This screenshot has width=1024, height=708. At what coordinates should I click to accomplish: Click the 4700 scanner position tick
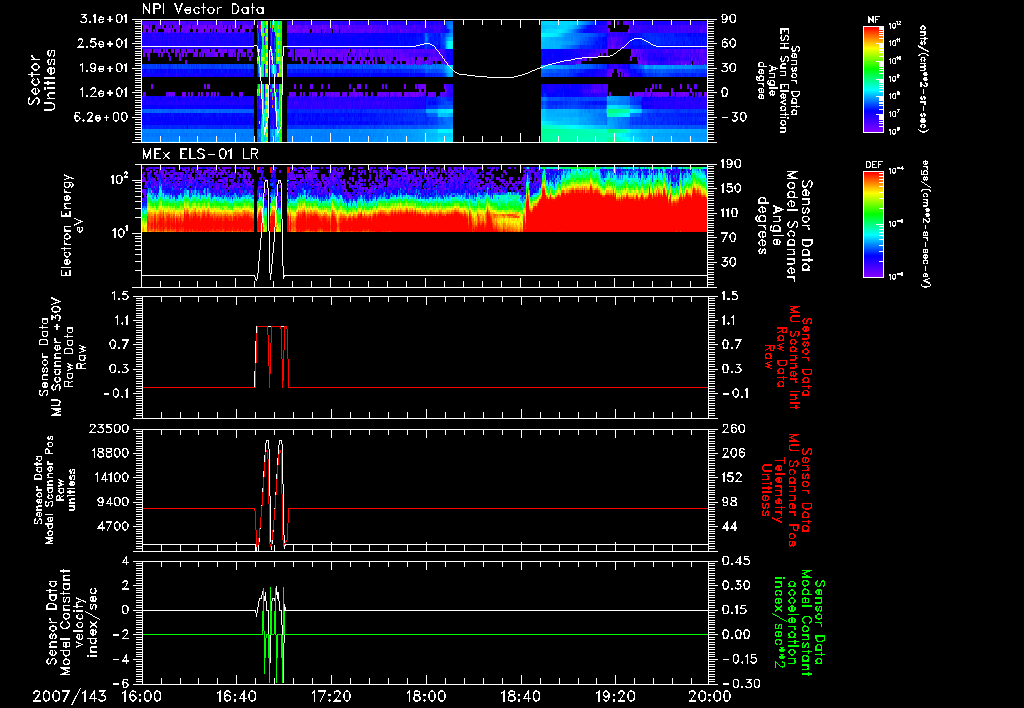click(x=113, y=526)
